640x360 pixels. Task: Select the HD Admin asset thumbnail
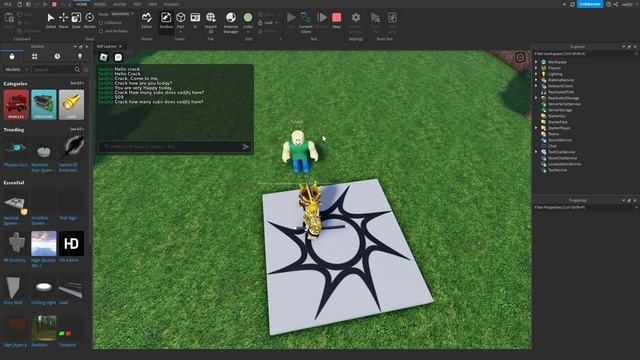tap(71, 244)
